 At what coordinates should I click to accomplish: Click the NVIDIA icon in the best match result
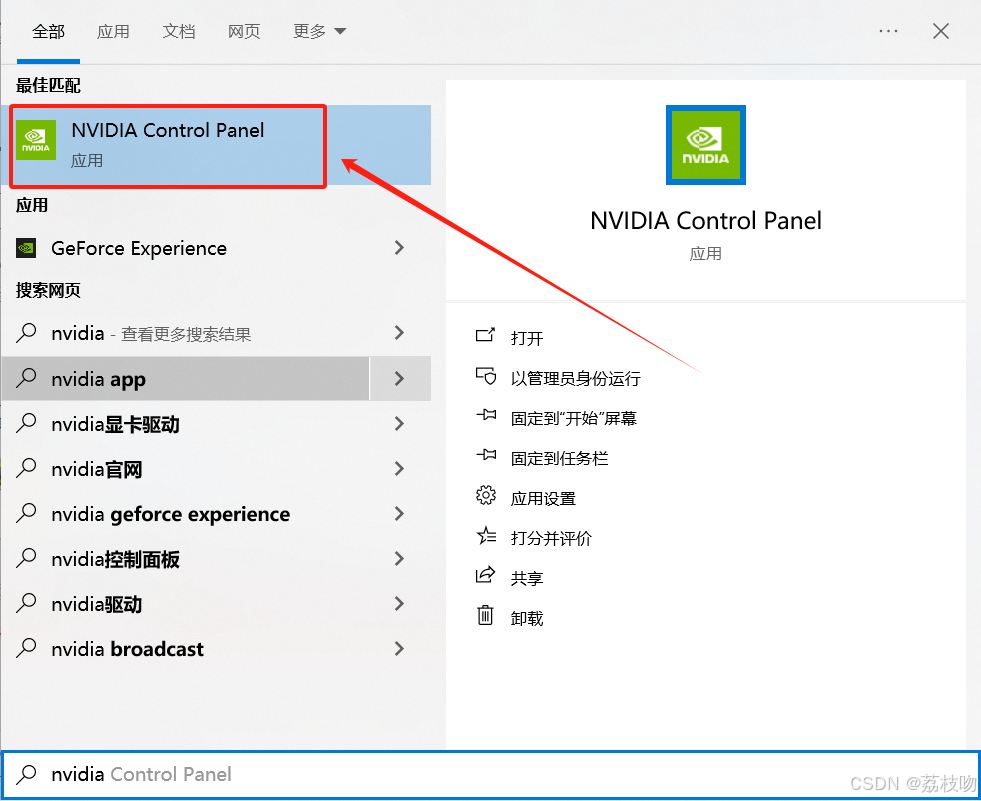coord(36,140)
